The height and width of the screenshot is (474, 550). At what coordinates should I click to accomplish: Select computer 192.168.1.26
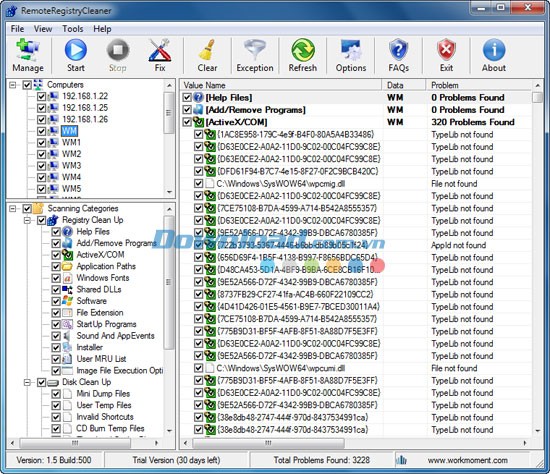tap(85, 119)
